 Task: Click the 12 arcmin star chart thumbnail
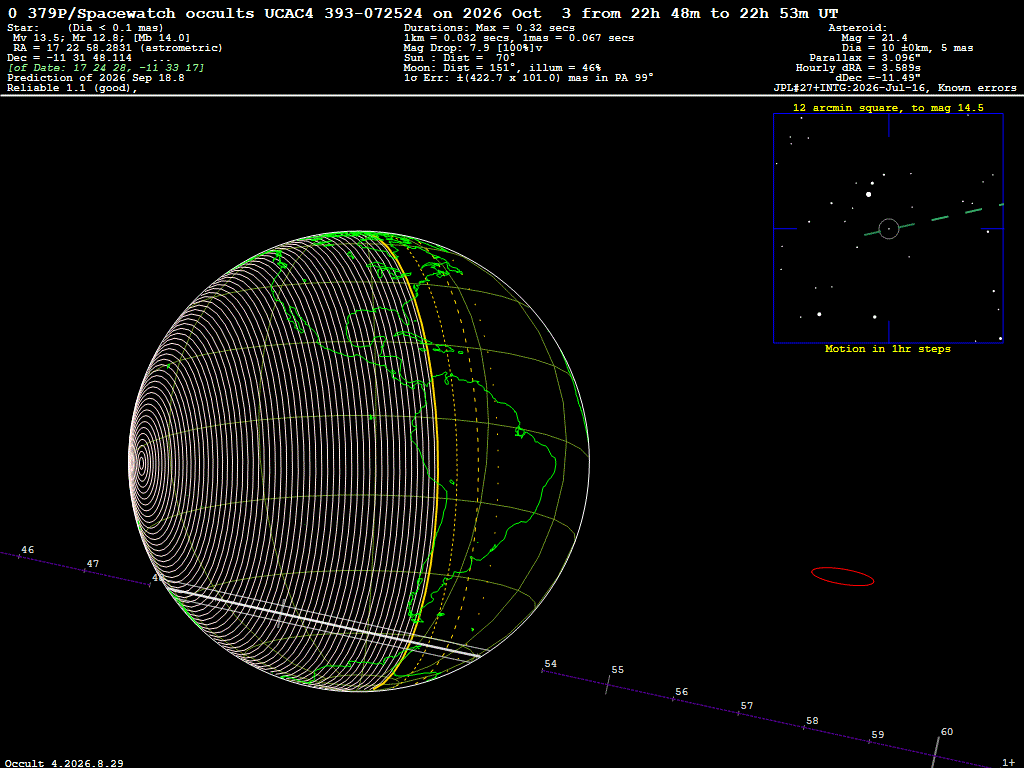click(888, 228)
